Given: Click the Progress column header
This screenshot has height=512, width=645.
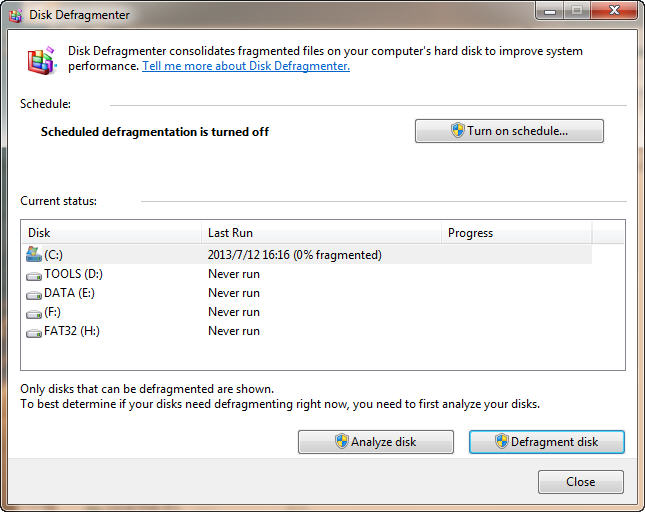Looking at the screenshot, I should pos(517,233).
